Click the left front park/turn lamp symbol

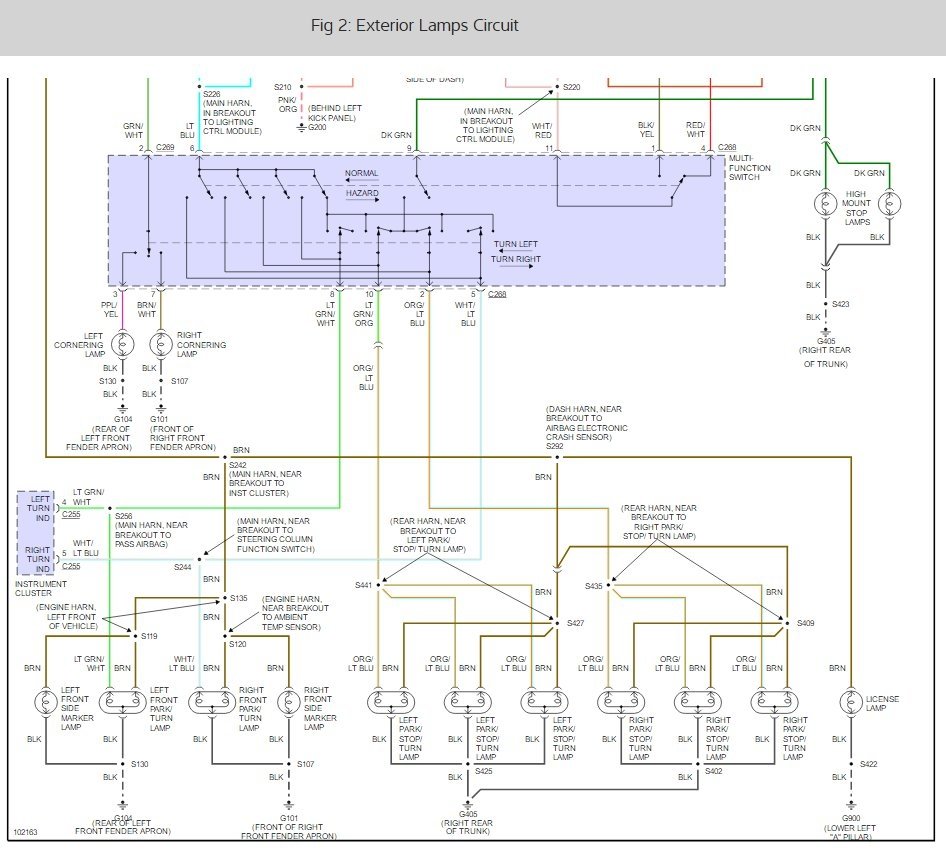point(122,702)
